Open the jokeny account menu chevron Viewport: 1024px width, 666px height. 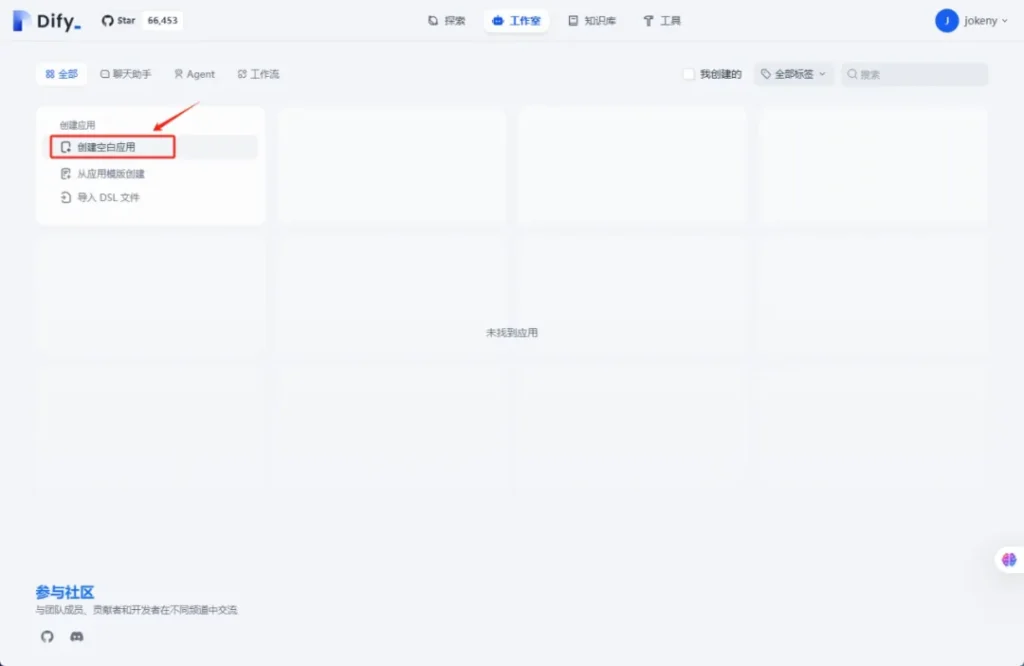coord(1005,21)
